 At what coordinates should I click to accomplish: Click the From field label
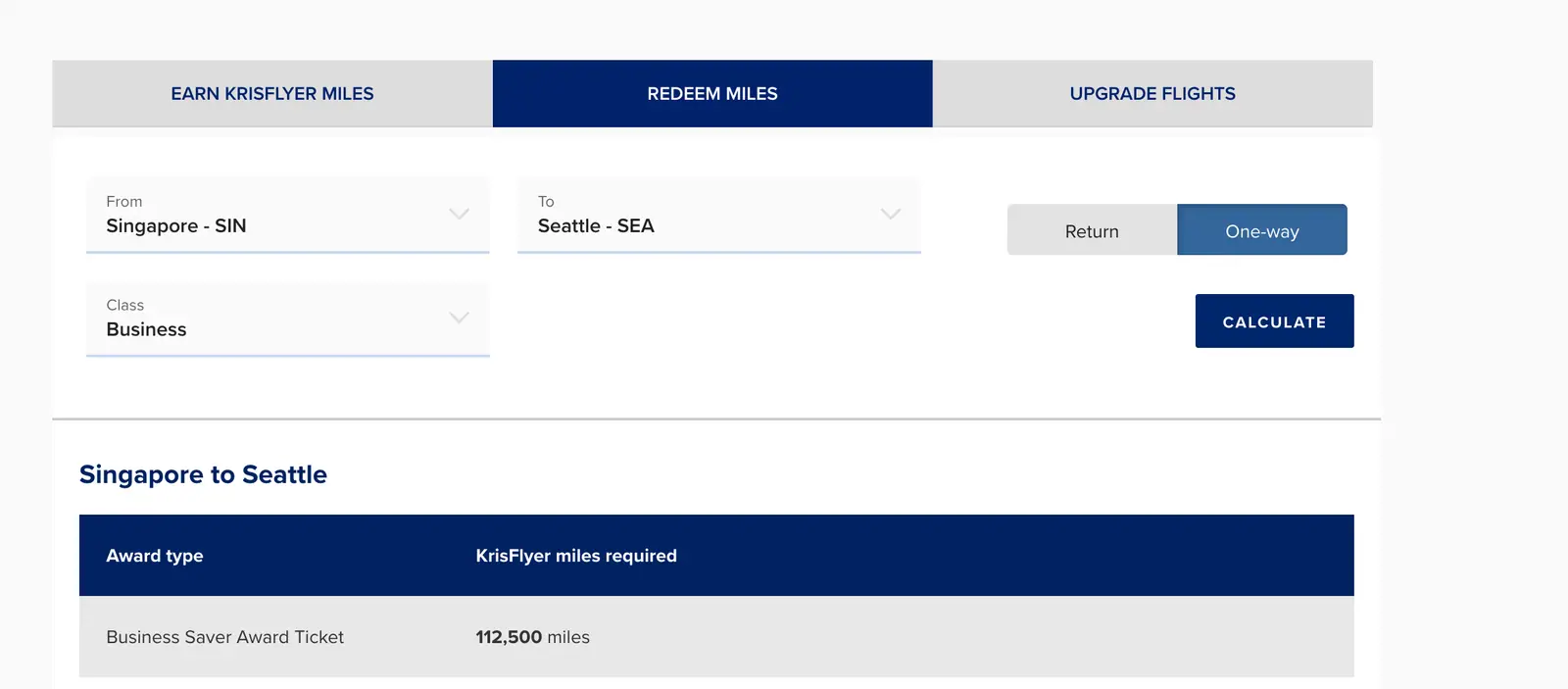point(124,201)
